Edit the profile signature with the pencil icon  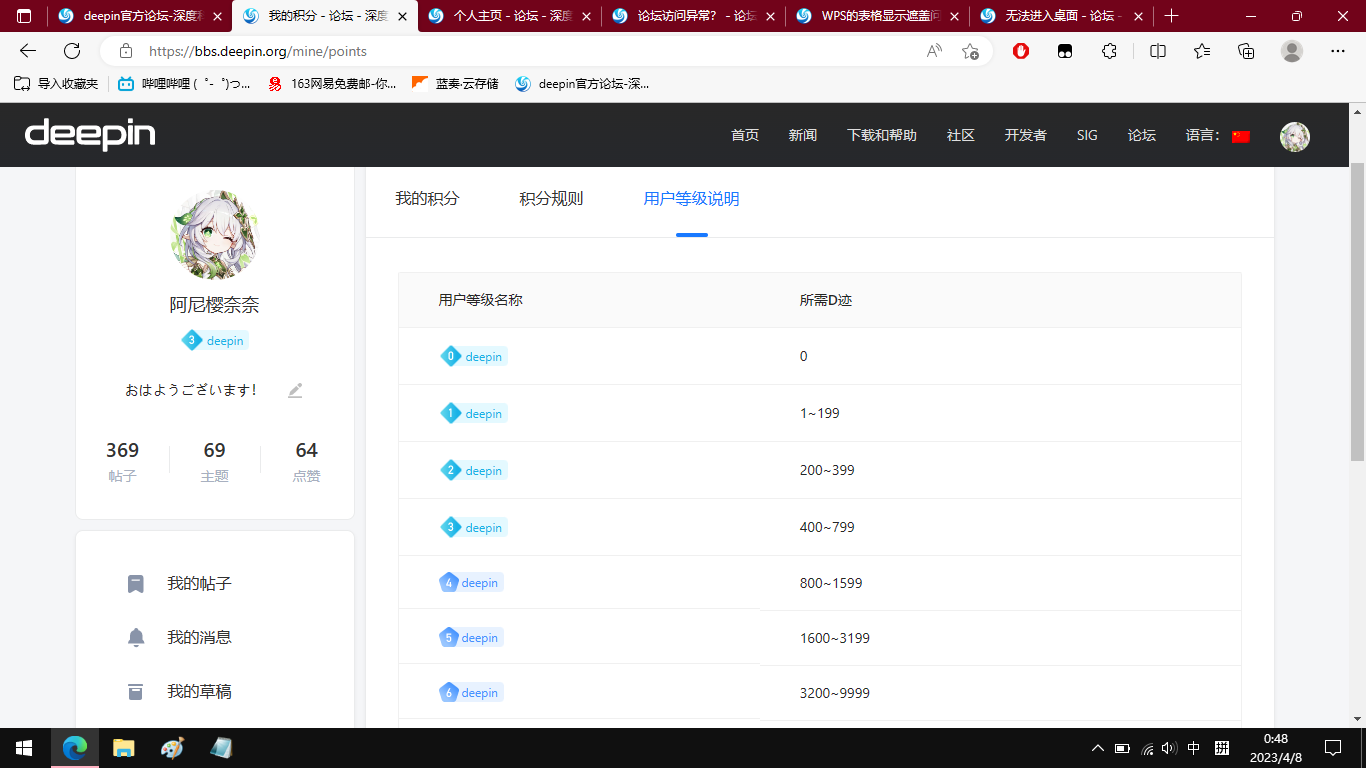(295, 390)
